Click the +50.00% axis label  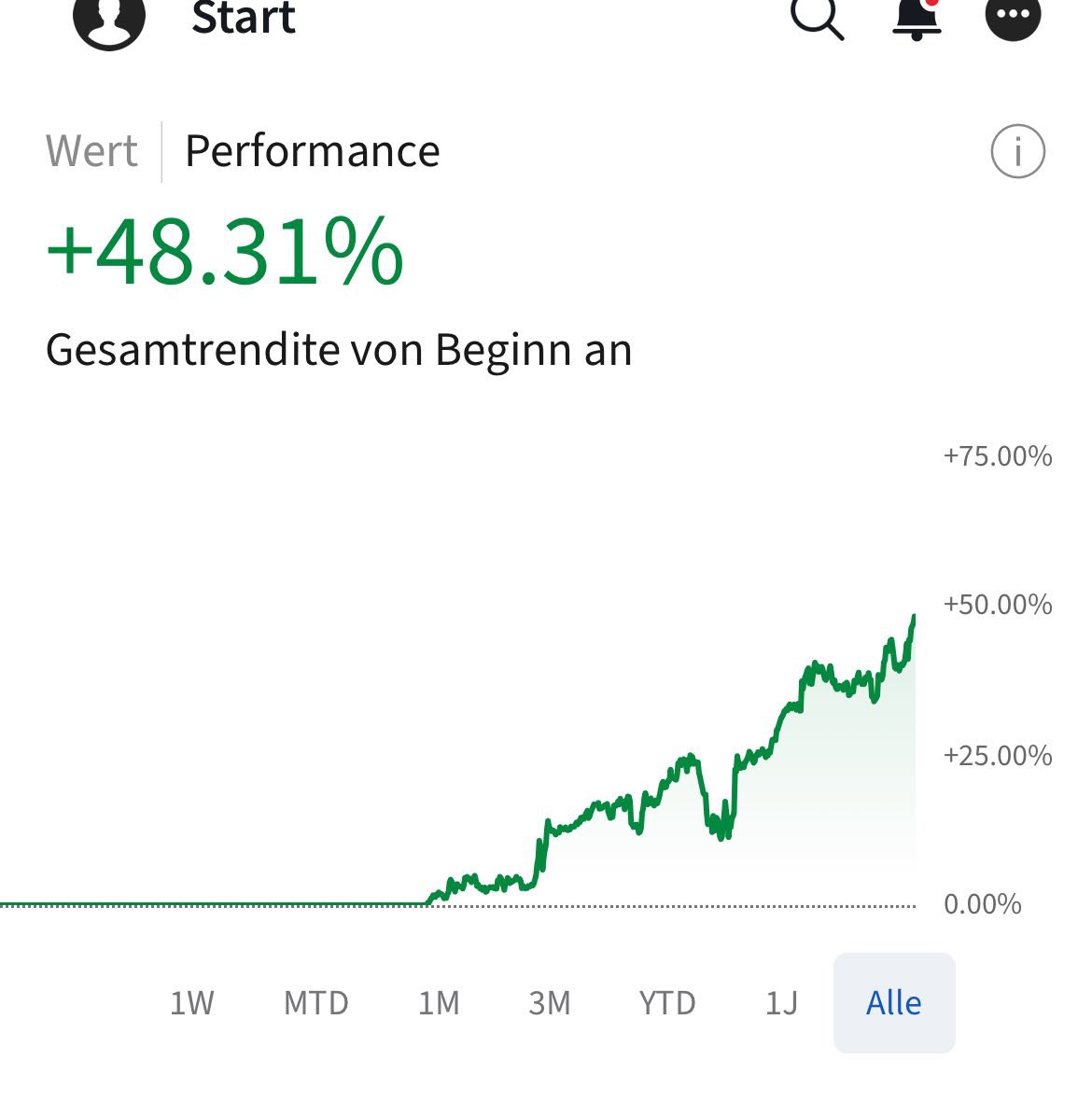tap(997, 605)
